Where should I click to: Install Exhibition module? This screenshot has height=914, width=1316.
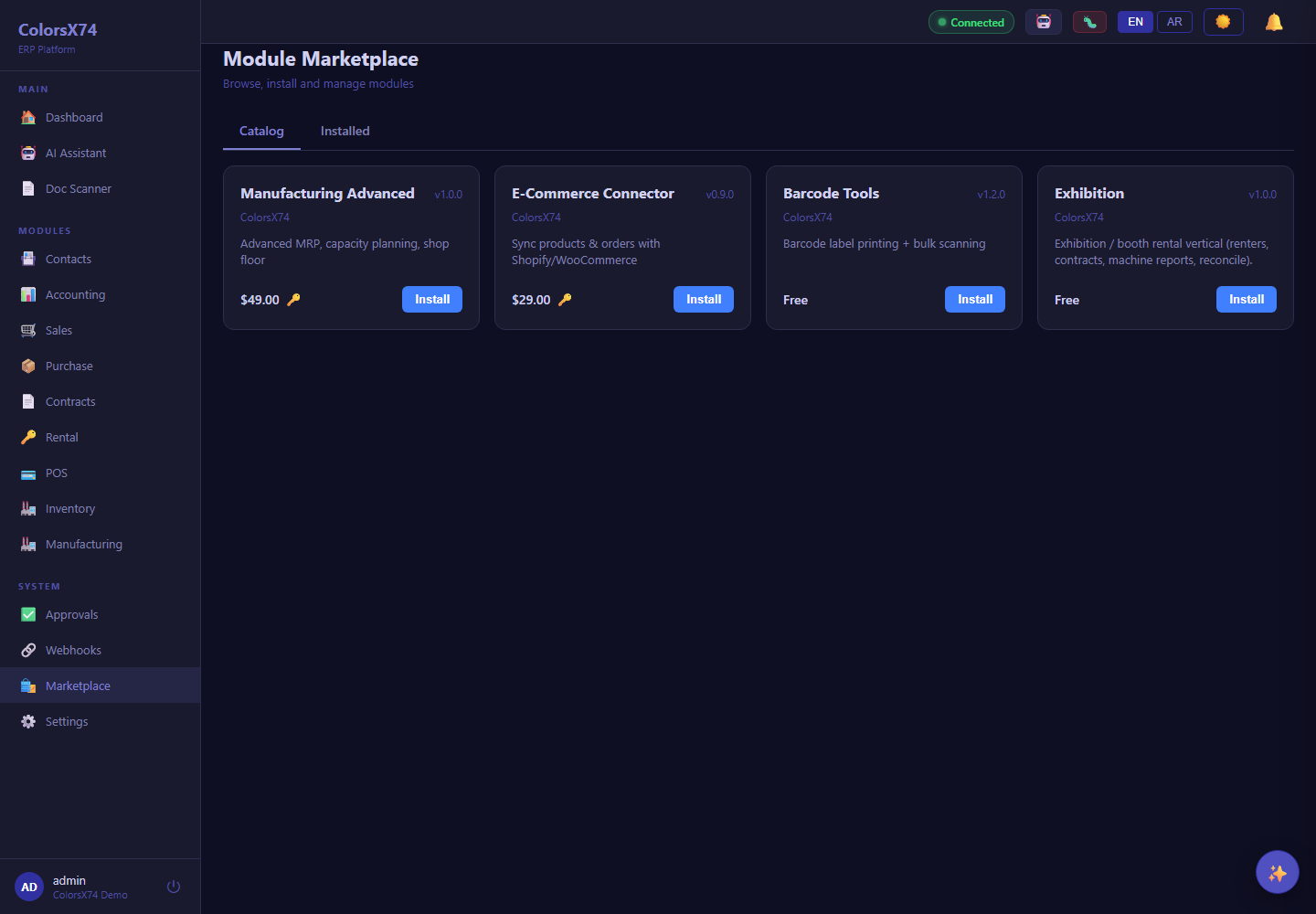pos(1247,300)
